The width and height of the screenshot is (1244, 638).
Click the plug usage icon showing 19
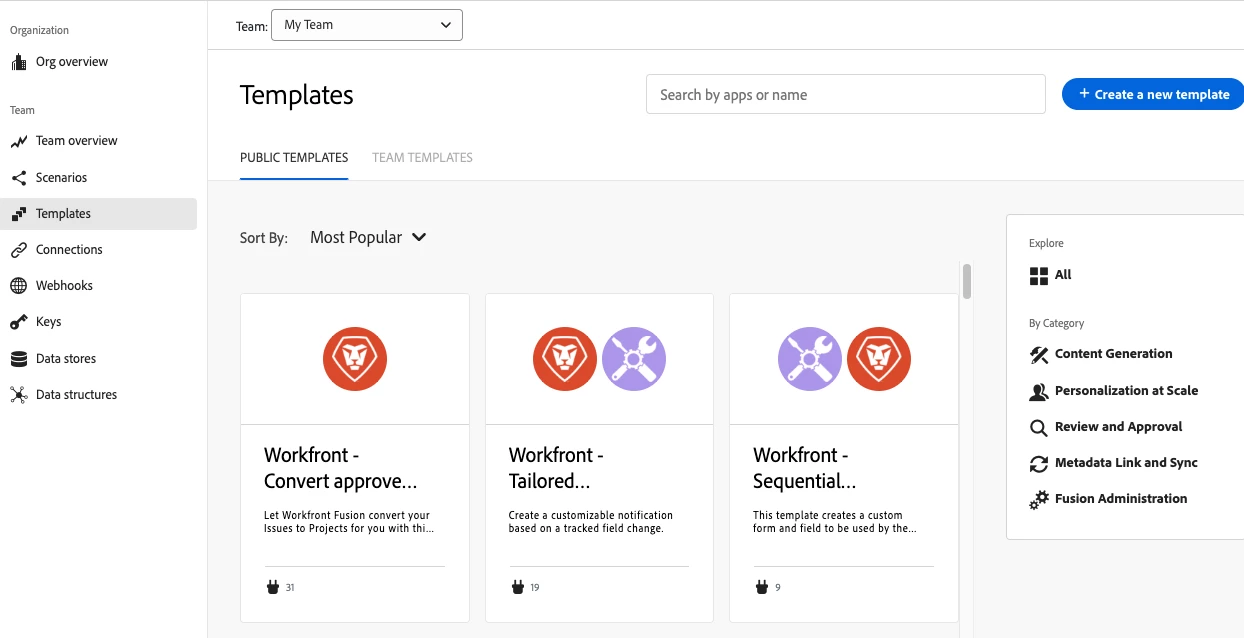click(x=517, y=587)
